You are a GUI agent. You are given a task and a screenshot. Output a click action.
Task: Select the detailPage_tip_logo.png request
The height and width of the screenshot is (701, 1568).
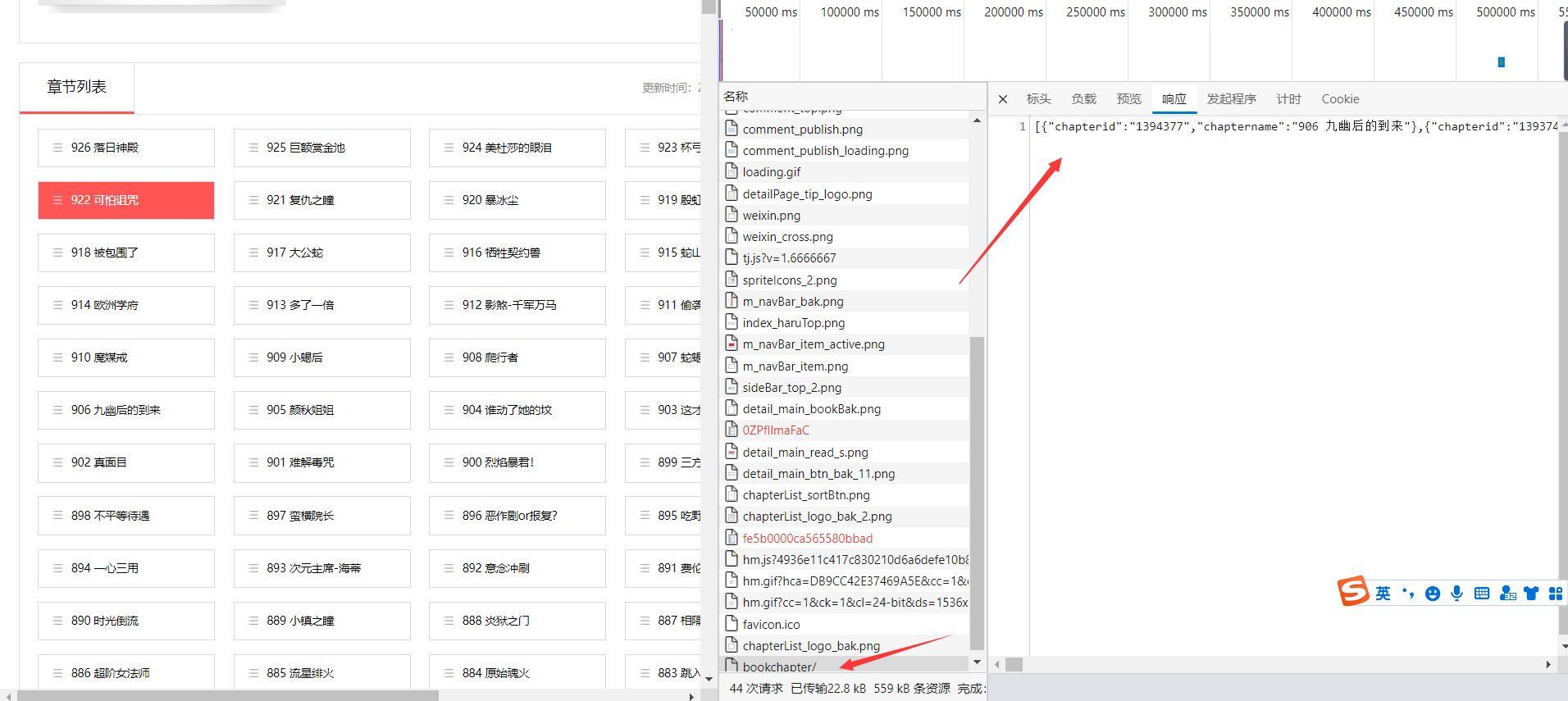tap(845, 193)
